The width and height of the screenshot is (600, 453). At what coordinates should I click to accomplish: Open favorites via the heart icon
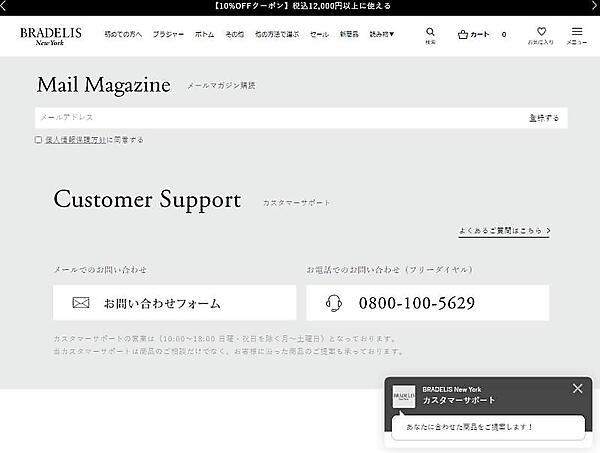pos(541,32)
